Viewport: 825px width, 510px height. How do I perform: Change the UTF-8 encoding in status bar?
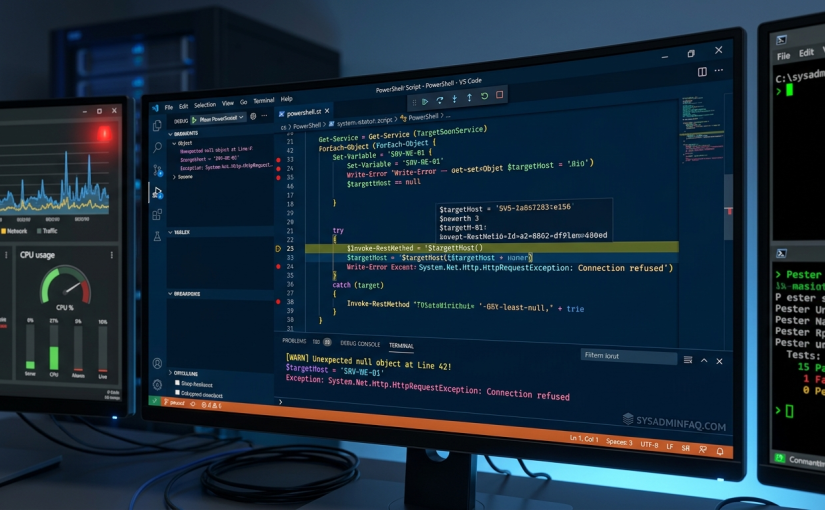[649, 445]
